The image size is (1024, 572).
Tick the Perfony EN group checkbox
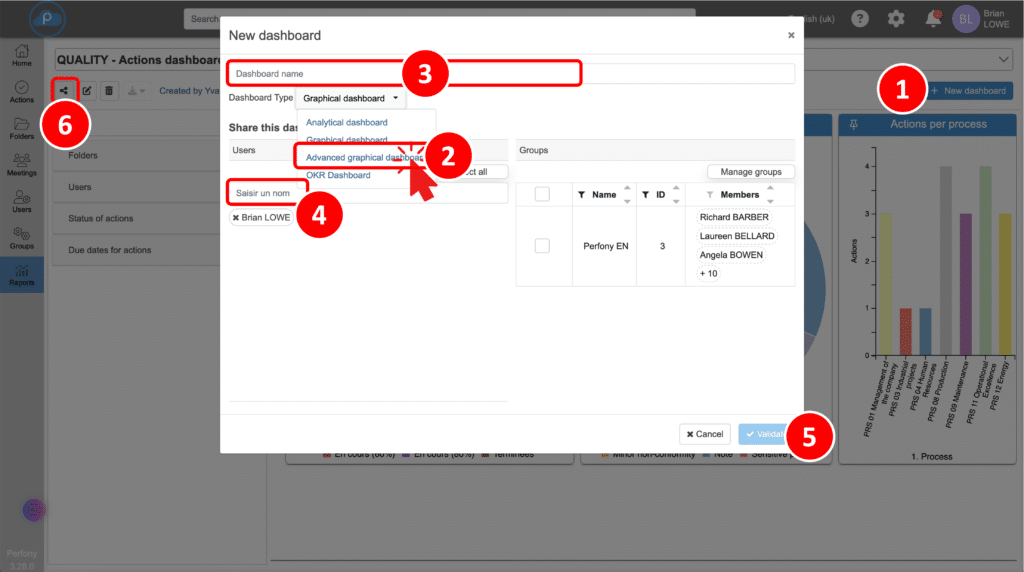542,245
